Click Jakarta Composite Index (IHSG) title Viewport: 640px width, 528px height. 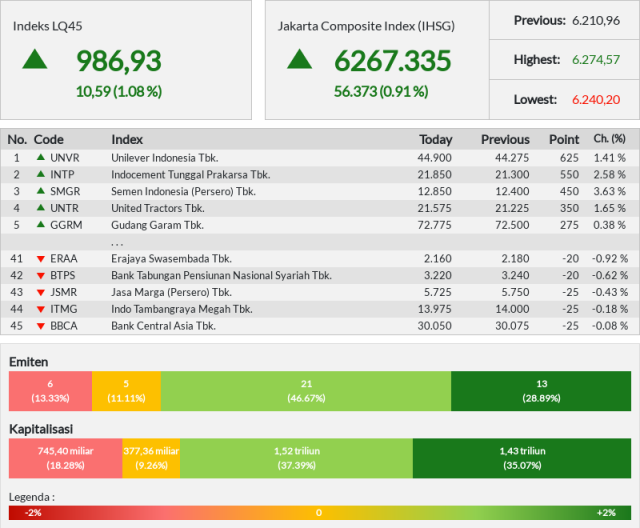tap(366, 26)
